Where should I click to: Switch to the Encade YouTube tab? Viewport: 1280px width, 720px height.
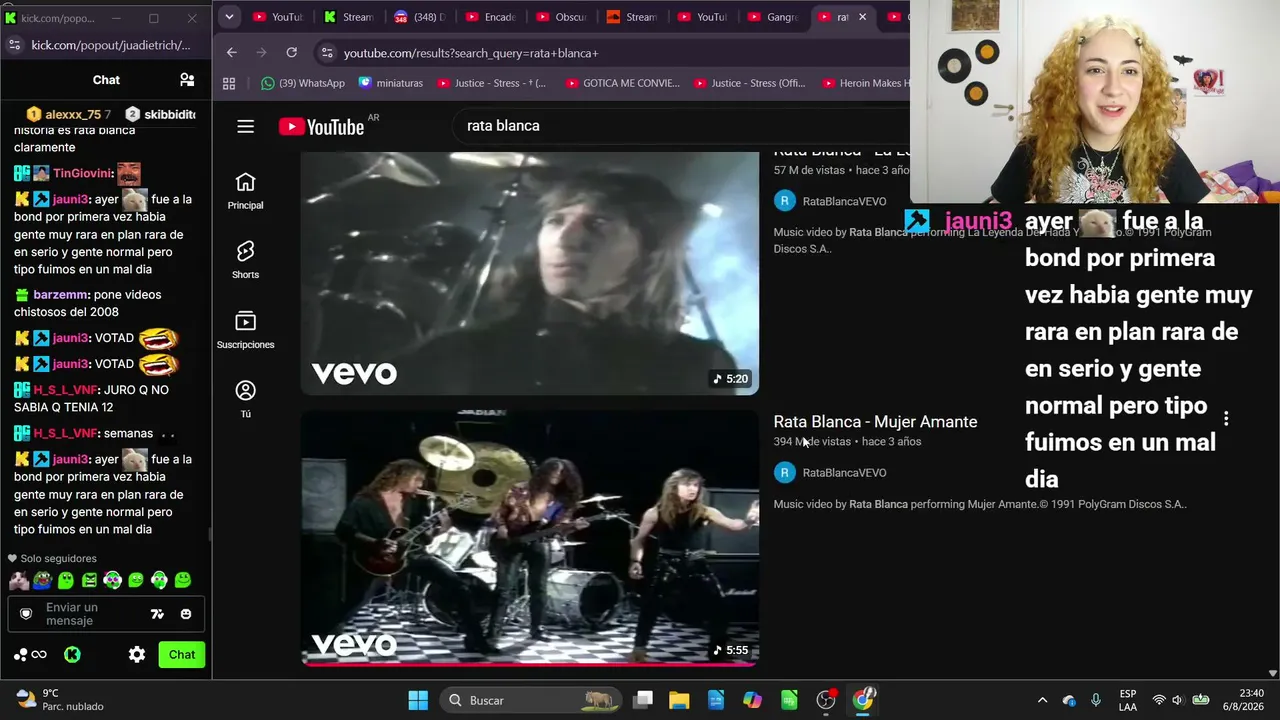pyautogui.click(x=491, y=17)
